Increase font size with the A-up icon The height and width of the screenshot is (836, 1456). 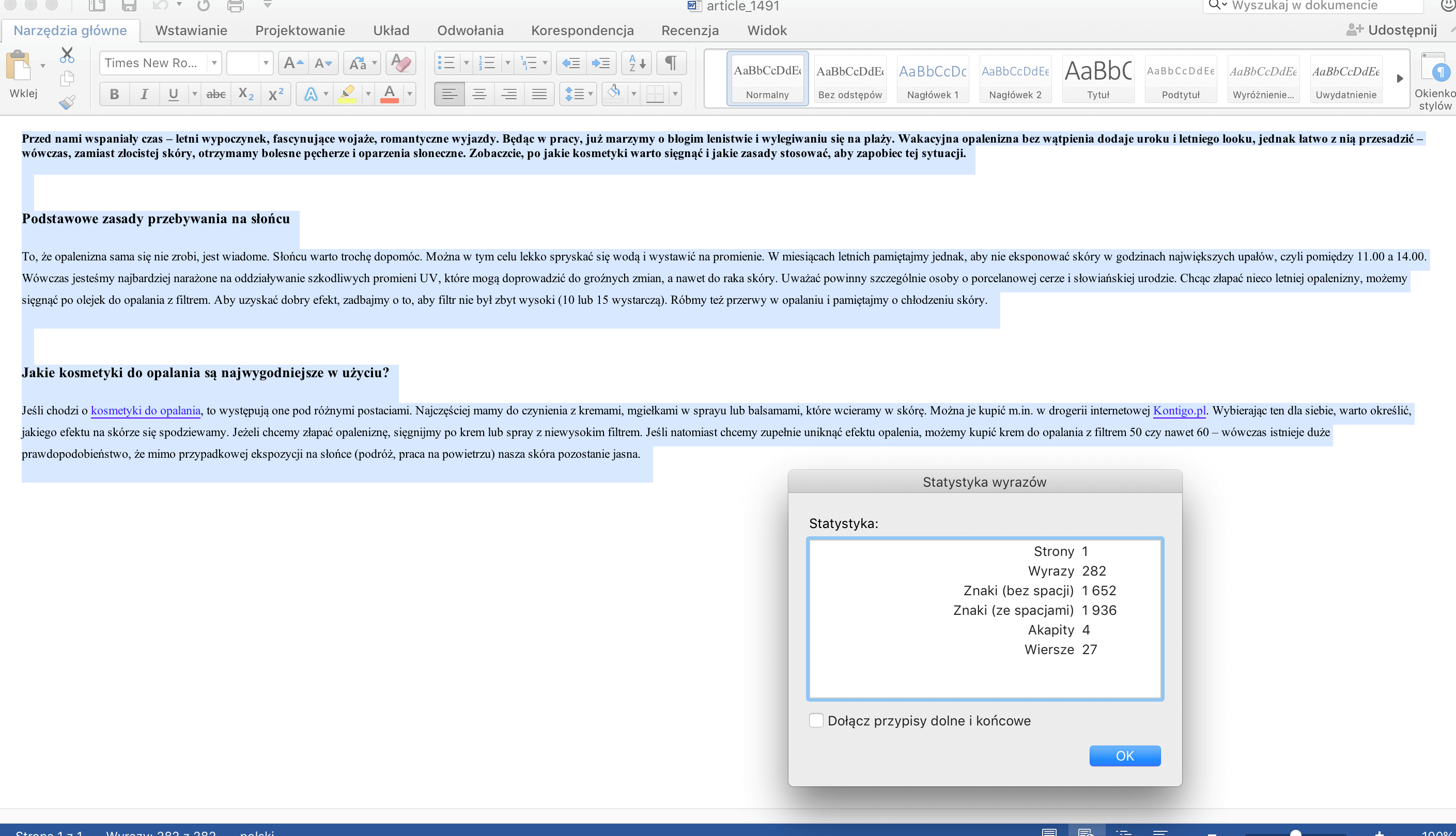click(x=293, y=63)
